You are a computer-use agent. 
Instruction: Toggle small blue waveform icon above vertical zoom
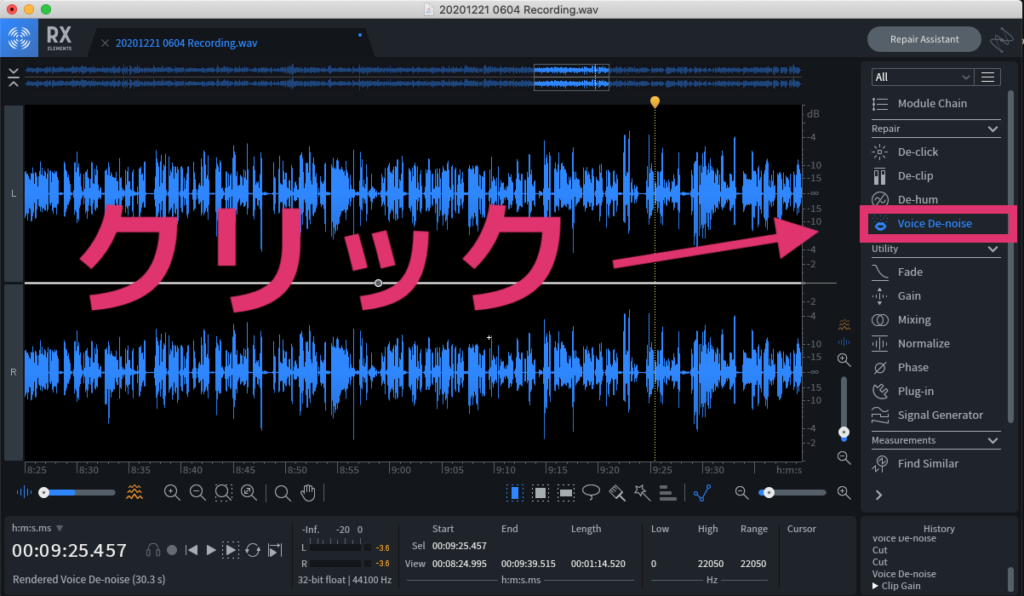(844, 341)
